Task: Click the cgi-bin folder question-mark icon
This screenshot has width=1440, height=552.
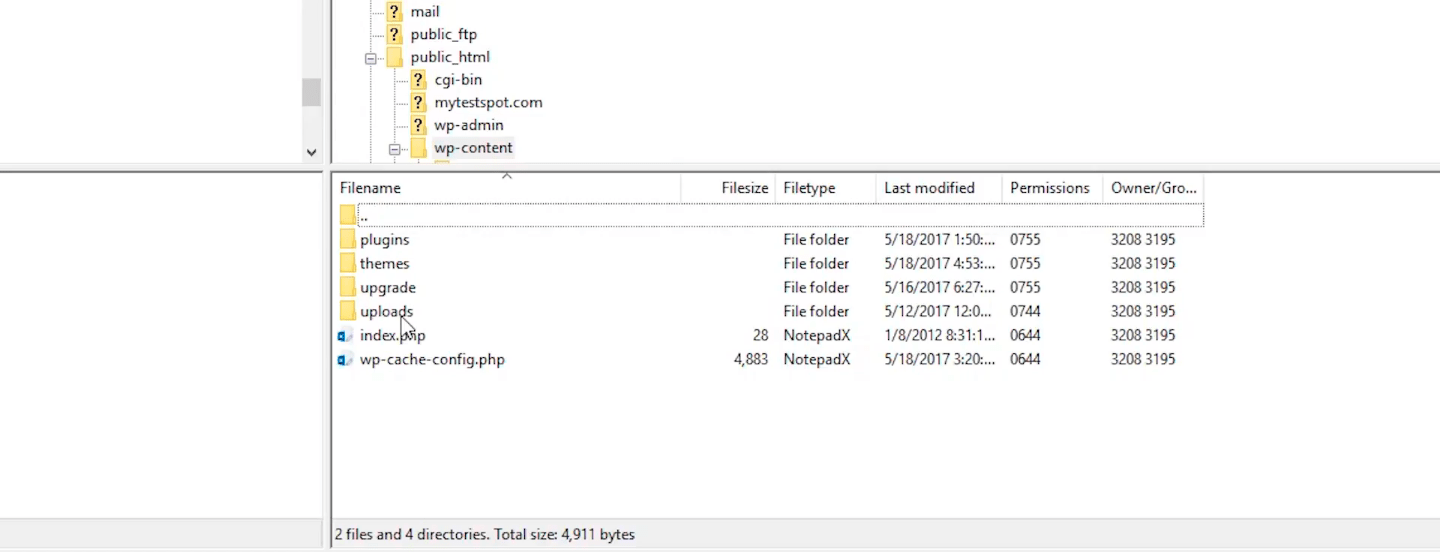Action: coord(418,80)
